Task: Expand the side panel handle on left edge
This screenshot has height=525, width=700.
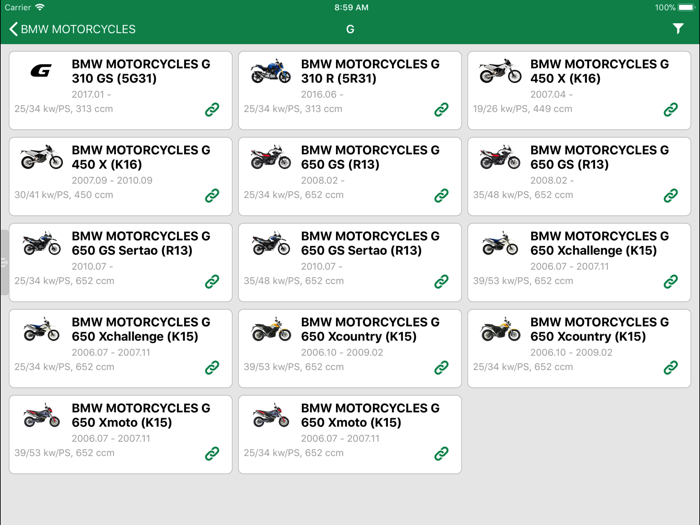Action: point(4,263)
